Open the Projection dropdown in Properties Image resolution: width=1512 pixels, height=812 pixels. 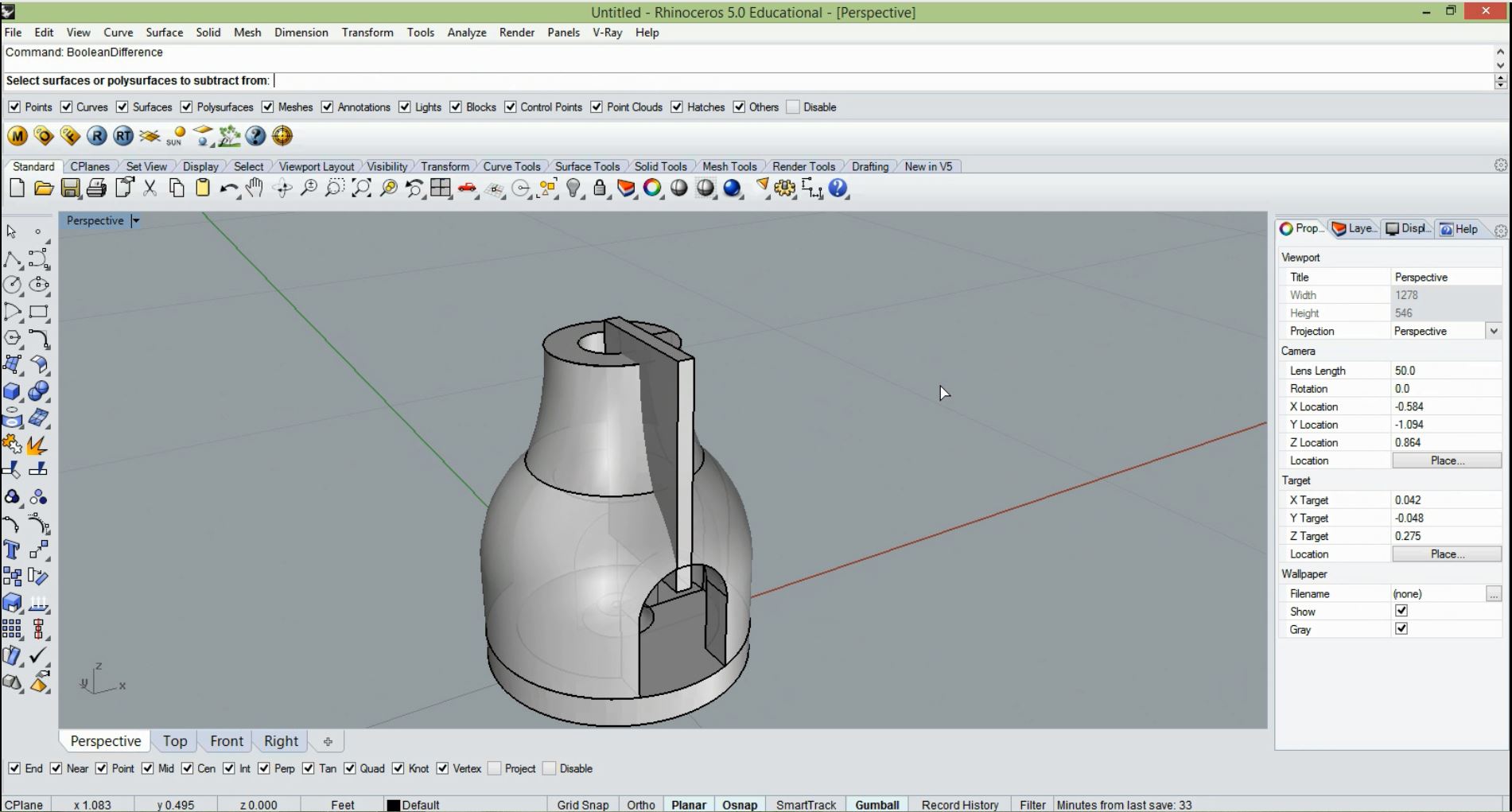tap(1493, 331)
